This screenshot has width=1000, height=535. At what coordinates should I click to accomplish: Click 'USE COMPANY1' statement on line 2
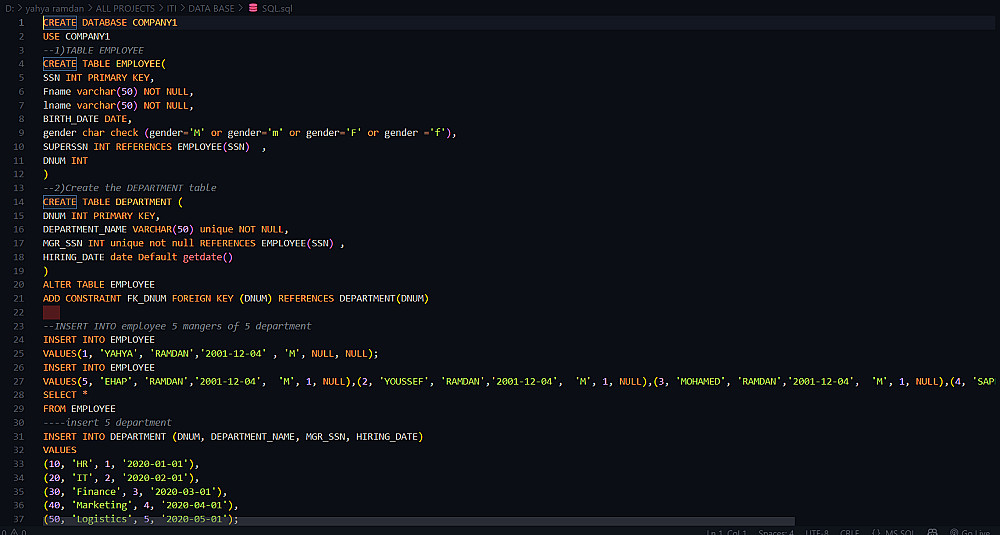coord(77,36)
